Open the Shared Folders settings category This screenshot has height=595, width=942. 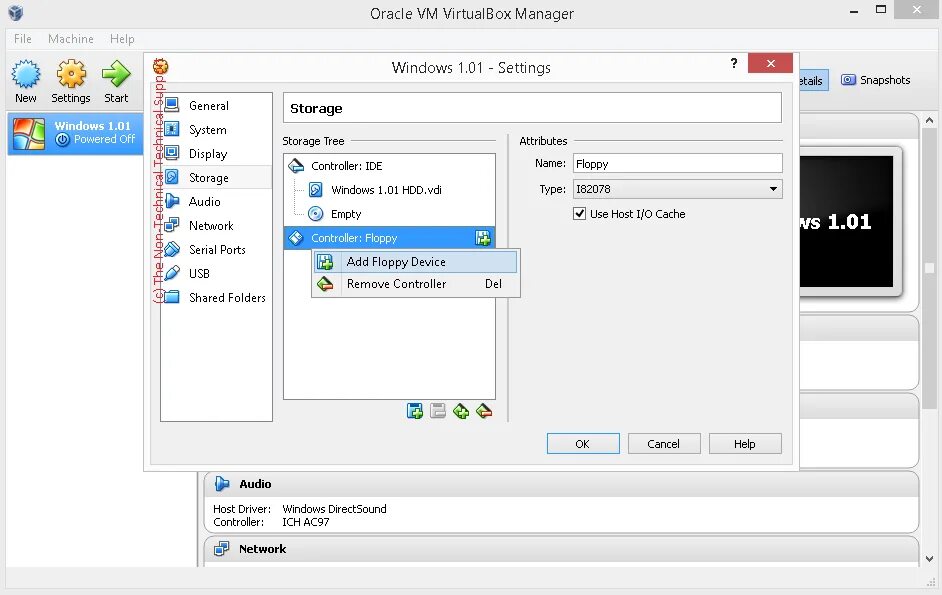216,298
